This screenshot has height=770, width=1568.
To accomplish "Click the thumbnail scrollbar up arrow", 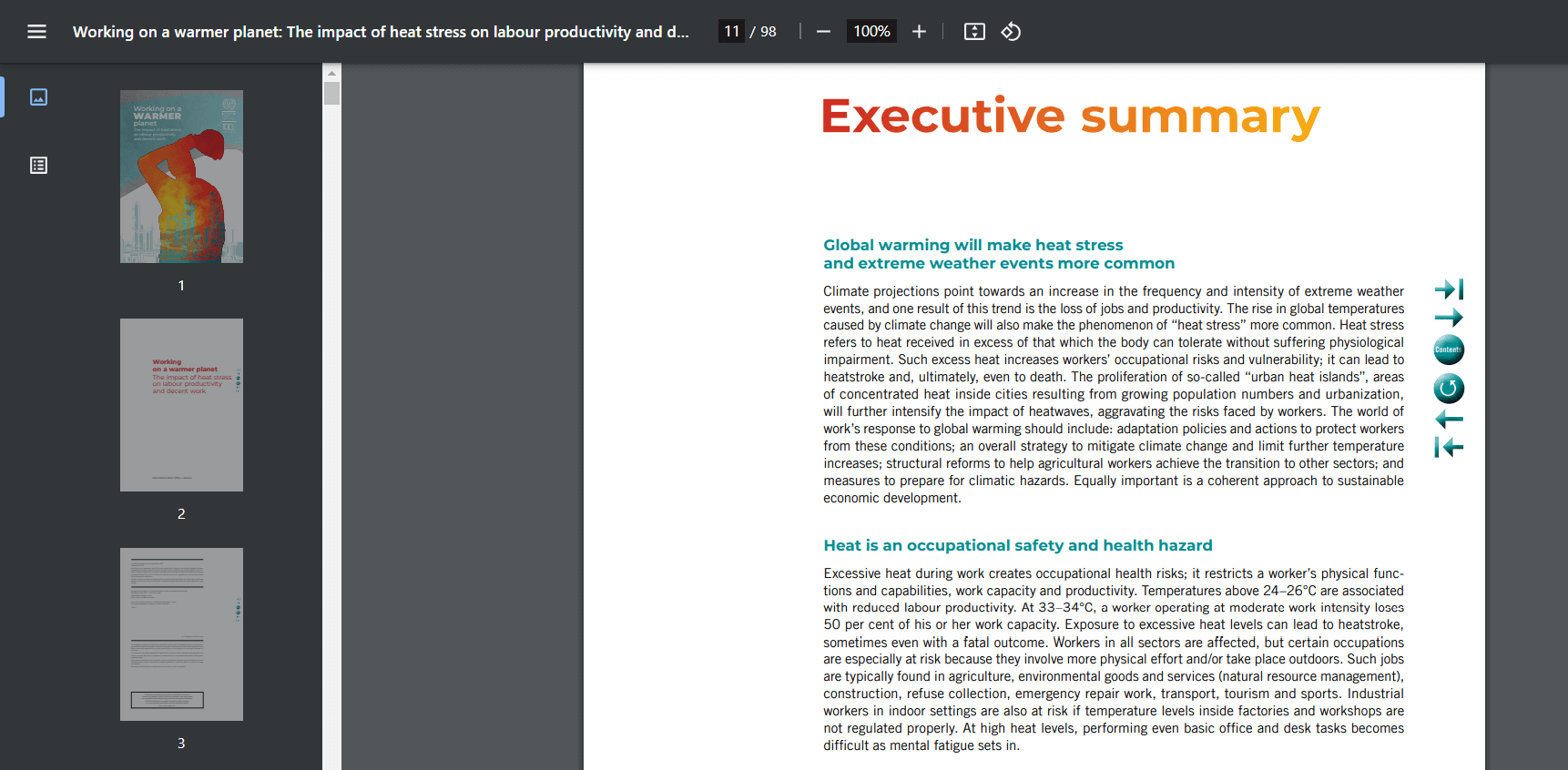I will click(331, 72).
